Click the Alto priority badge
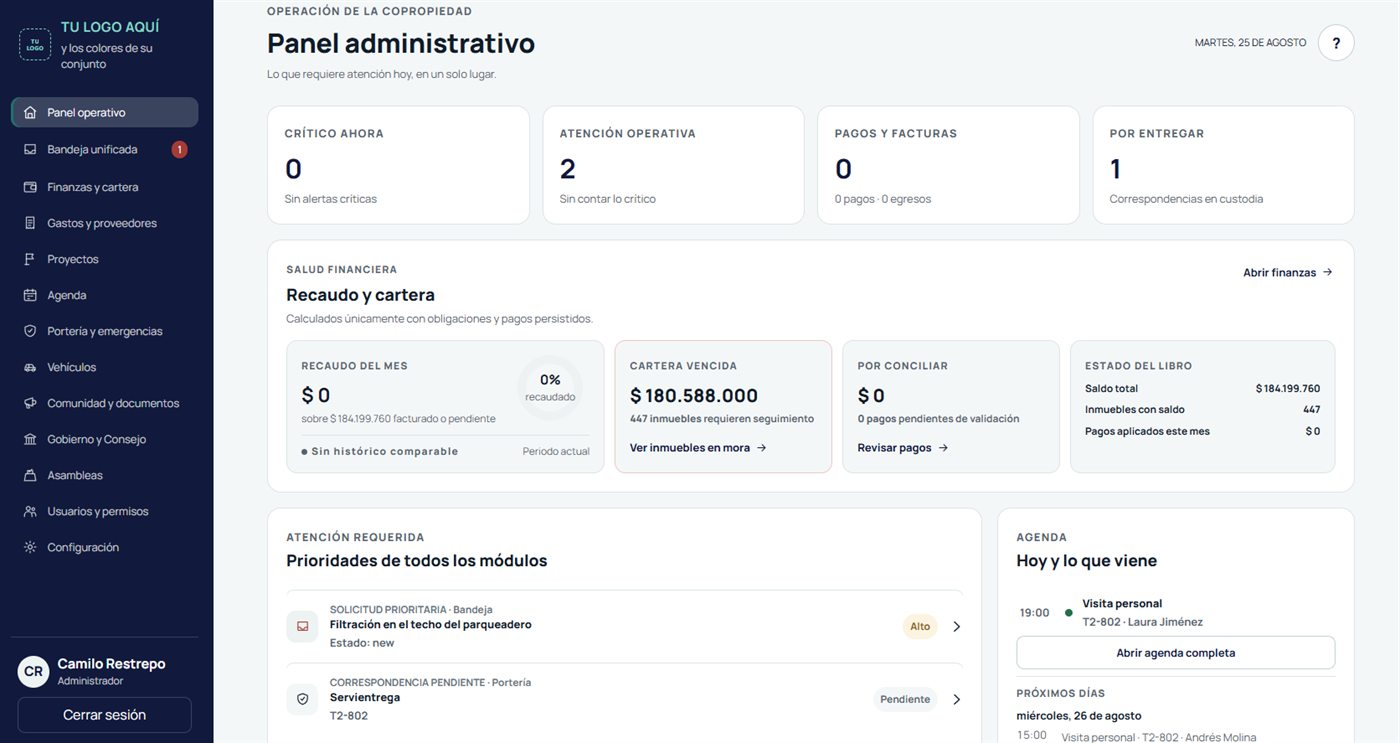1400x743 pixels. (x=920, y=626)
